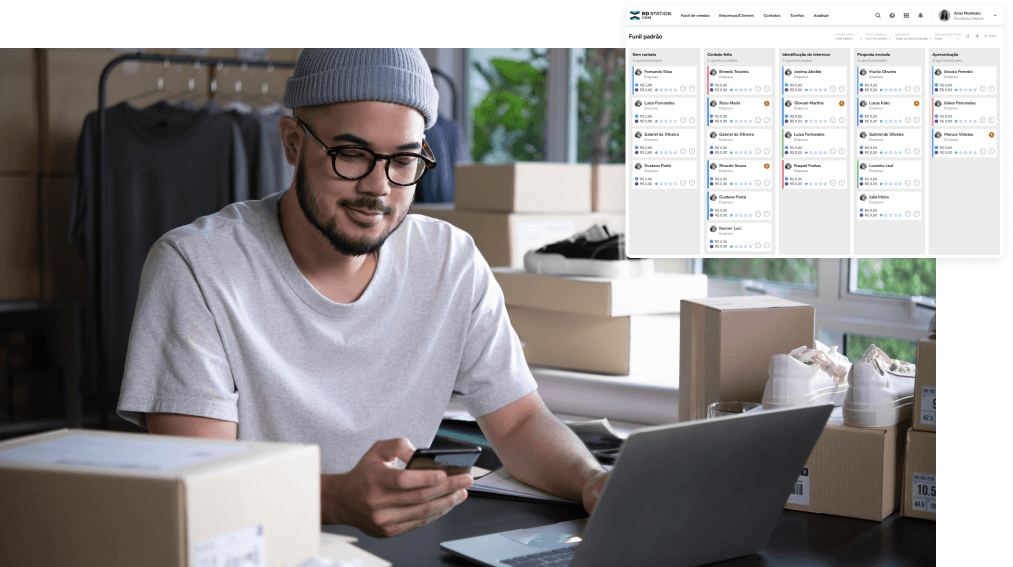This screenshot has width=1013, height=567.
Task: Click orange clock badge on Rosa Maria card
Action: point(767,103)
